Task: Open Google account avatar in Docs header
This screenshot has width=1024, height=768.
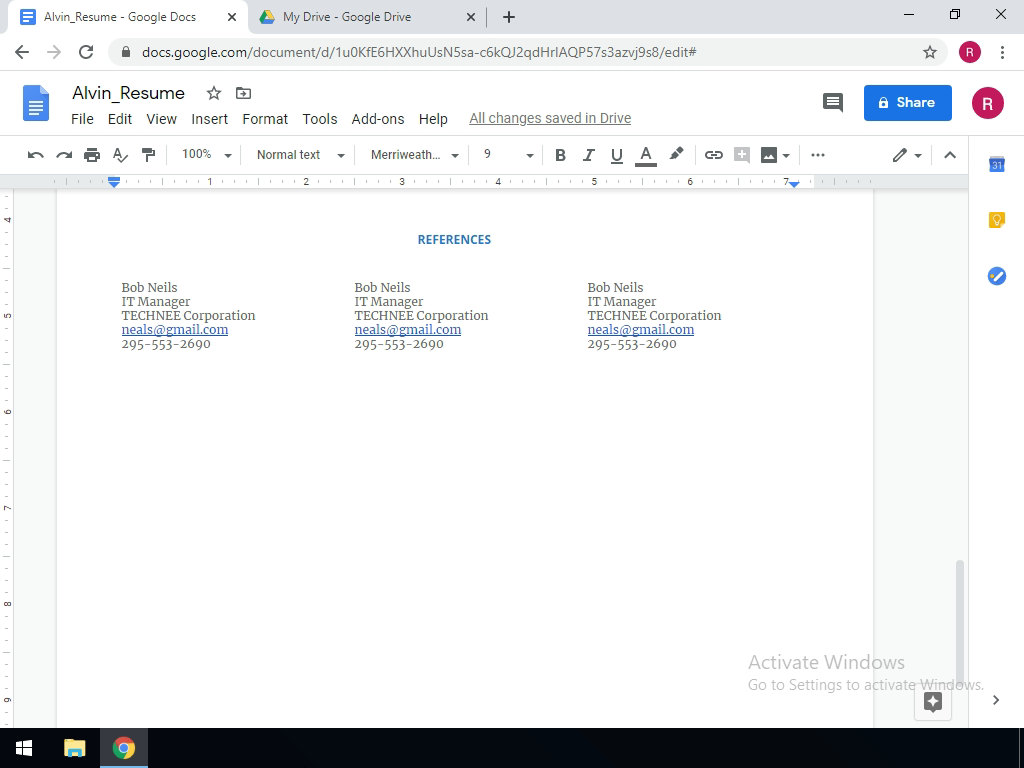Action: tap(987, 103)
